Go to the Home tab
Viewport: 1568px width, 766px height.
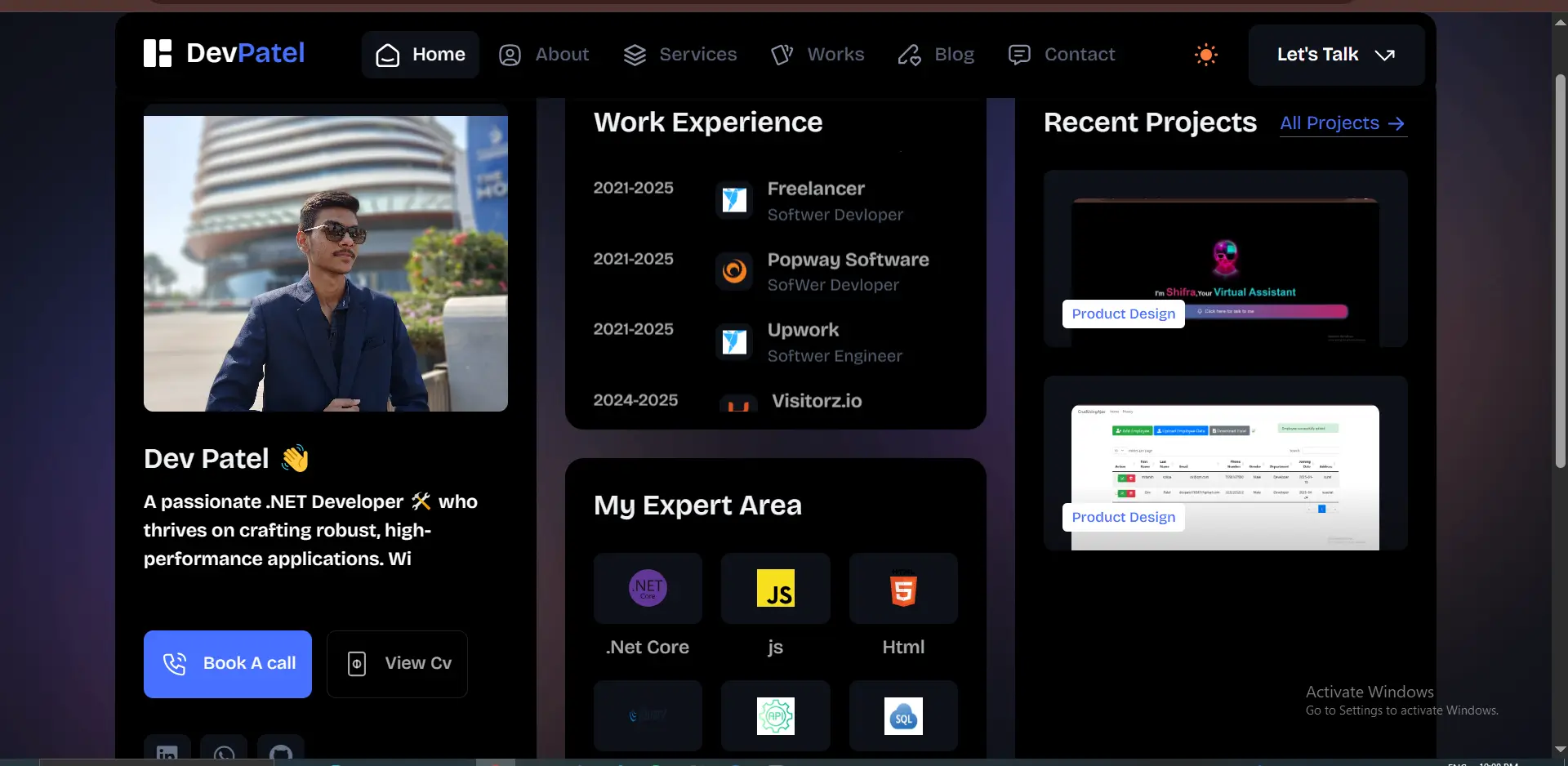(420, 55)
